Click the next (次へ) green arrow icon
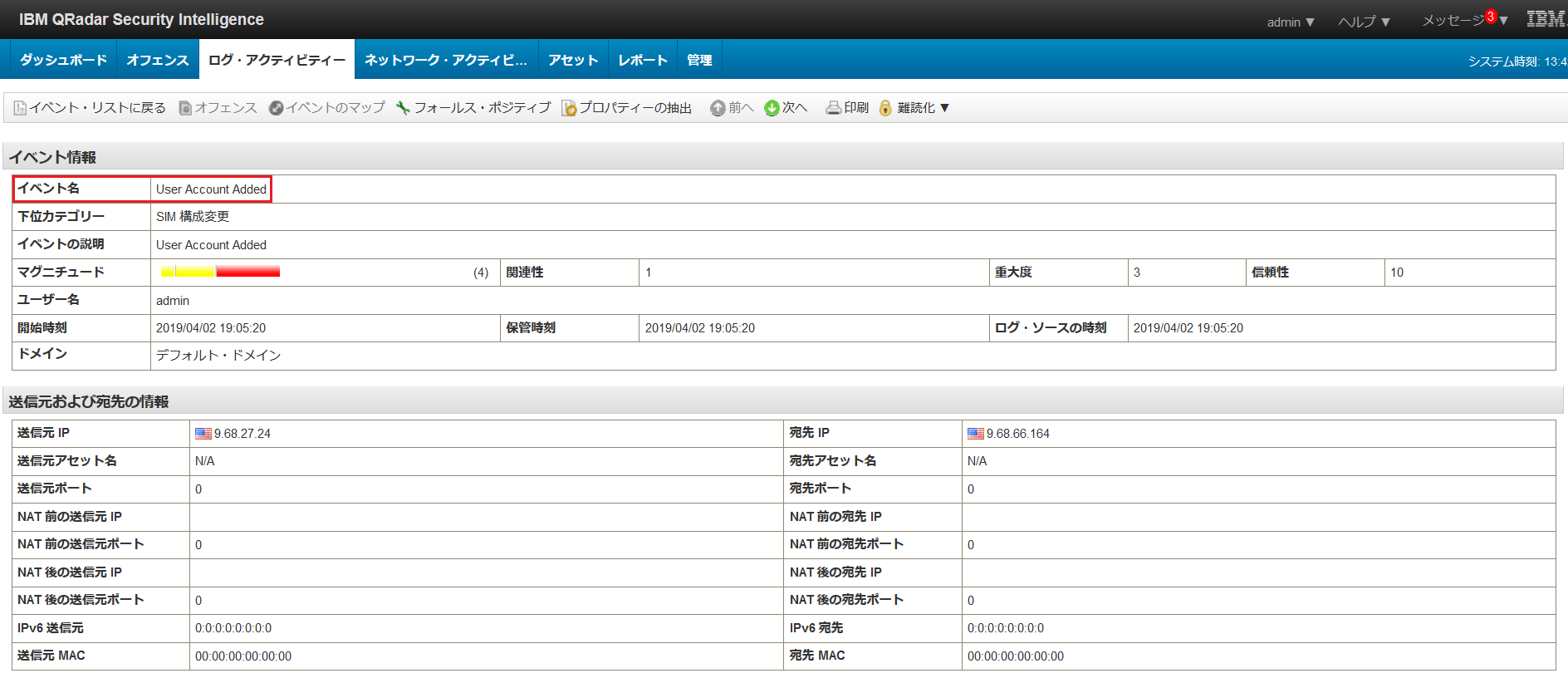 pyautogui.click(x=772, y=108)
